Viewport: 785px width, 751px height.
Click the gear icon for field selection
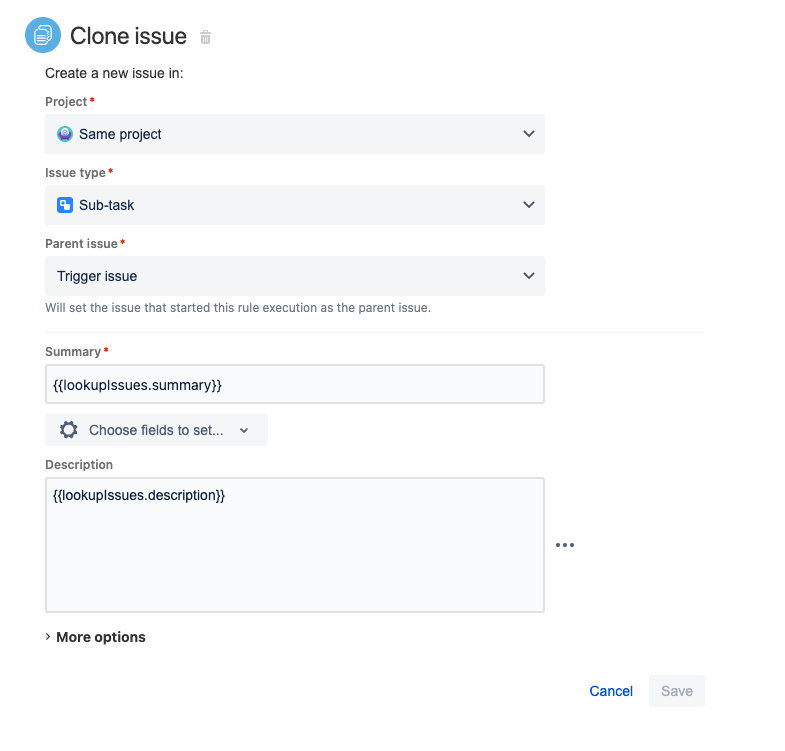69,430
